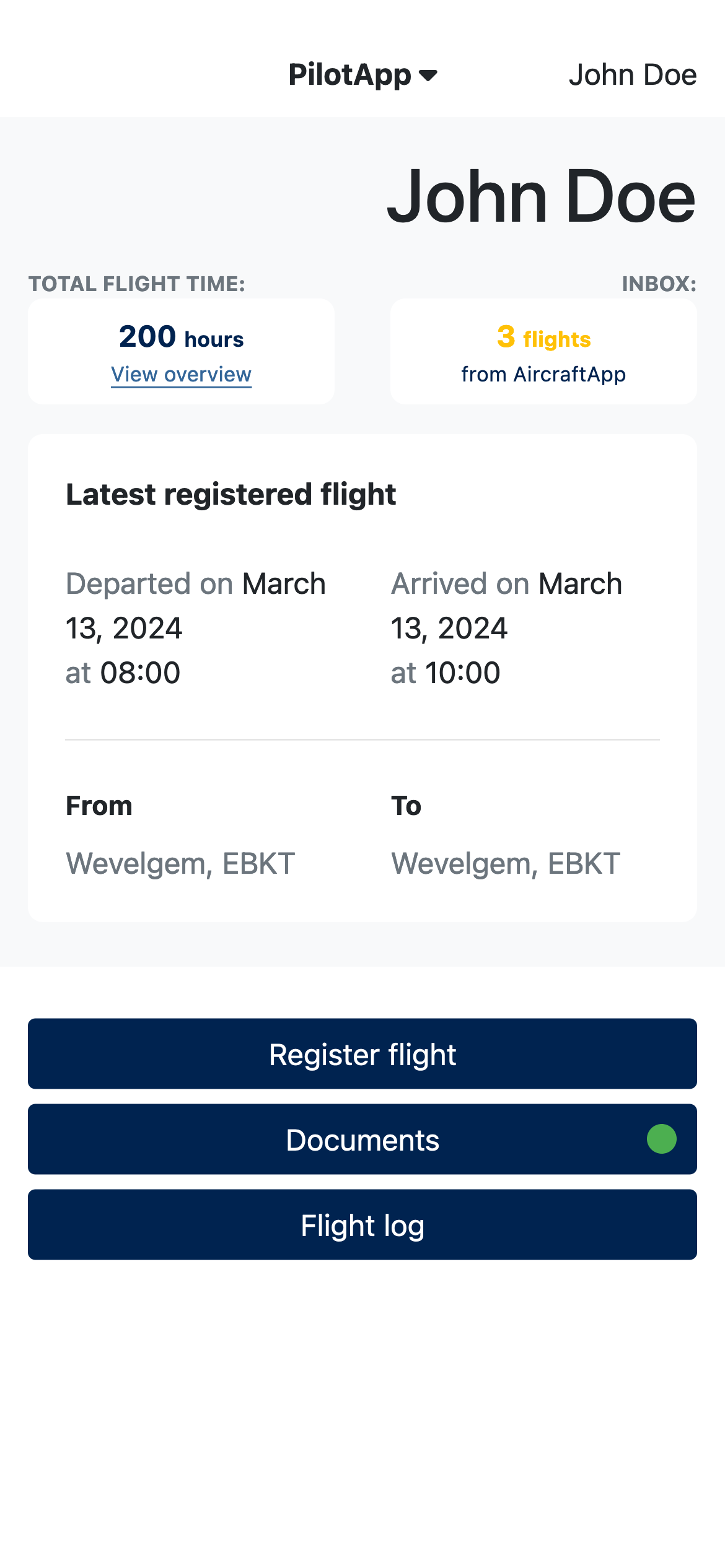Open the Documents button

(362, 1139)
